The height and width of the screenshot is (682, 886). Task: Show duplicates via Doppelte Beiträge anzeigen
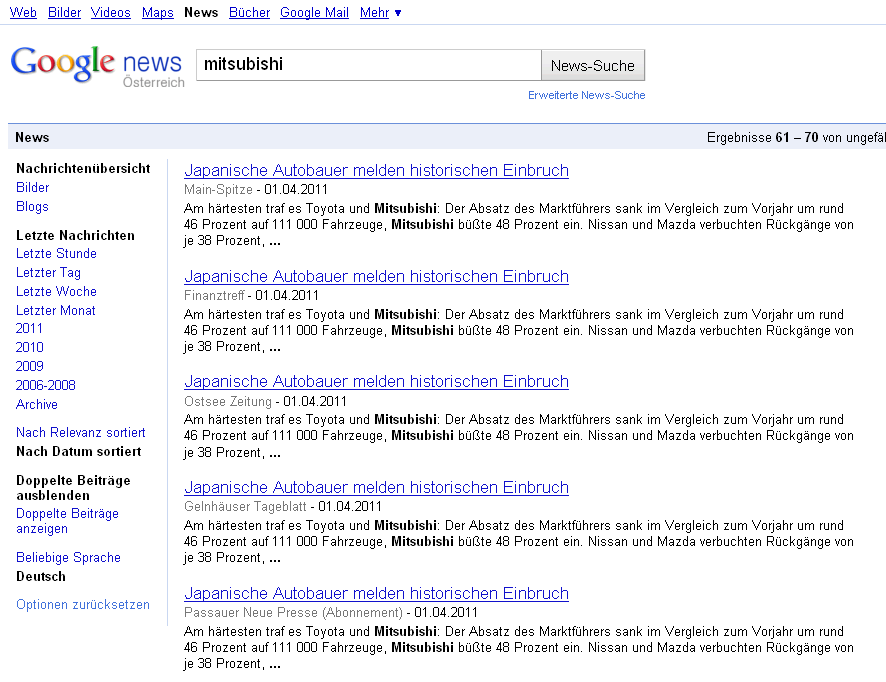[x=67, y=521]
